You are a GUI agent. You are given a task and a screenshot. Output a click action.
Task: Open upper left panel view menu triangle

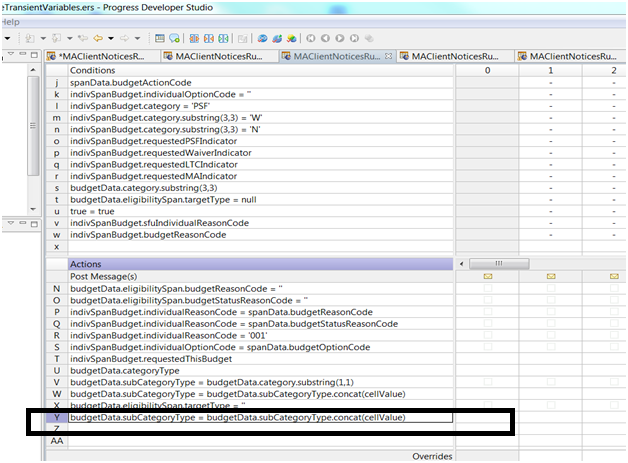click(x=11, y=54)
